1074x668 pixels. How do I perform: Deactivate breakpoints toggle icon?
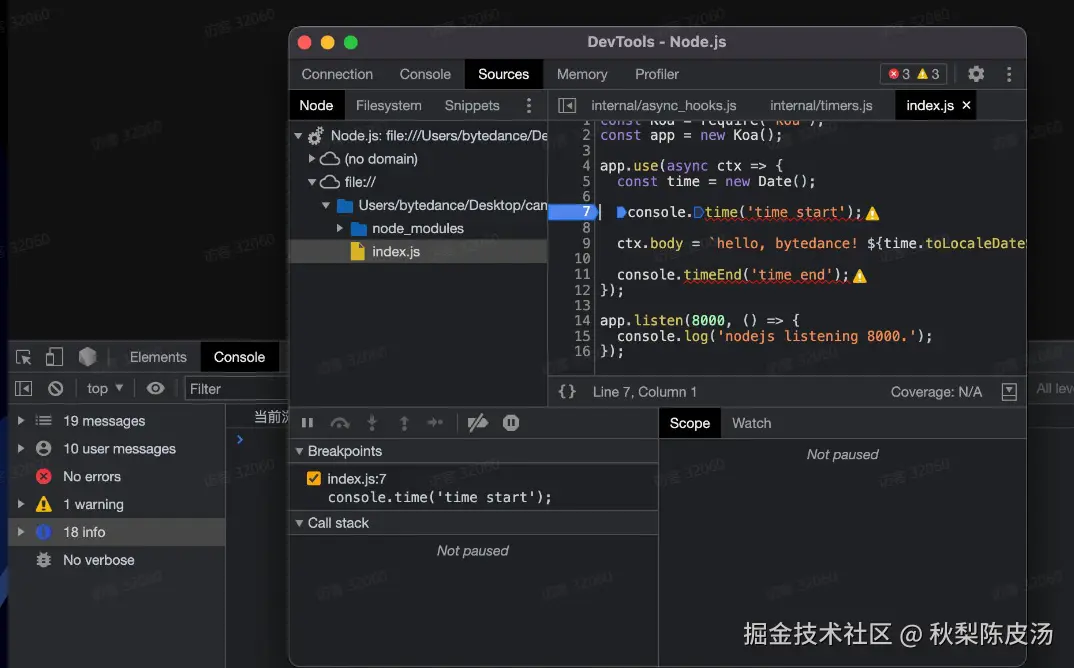click(x=477, y=423)
